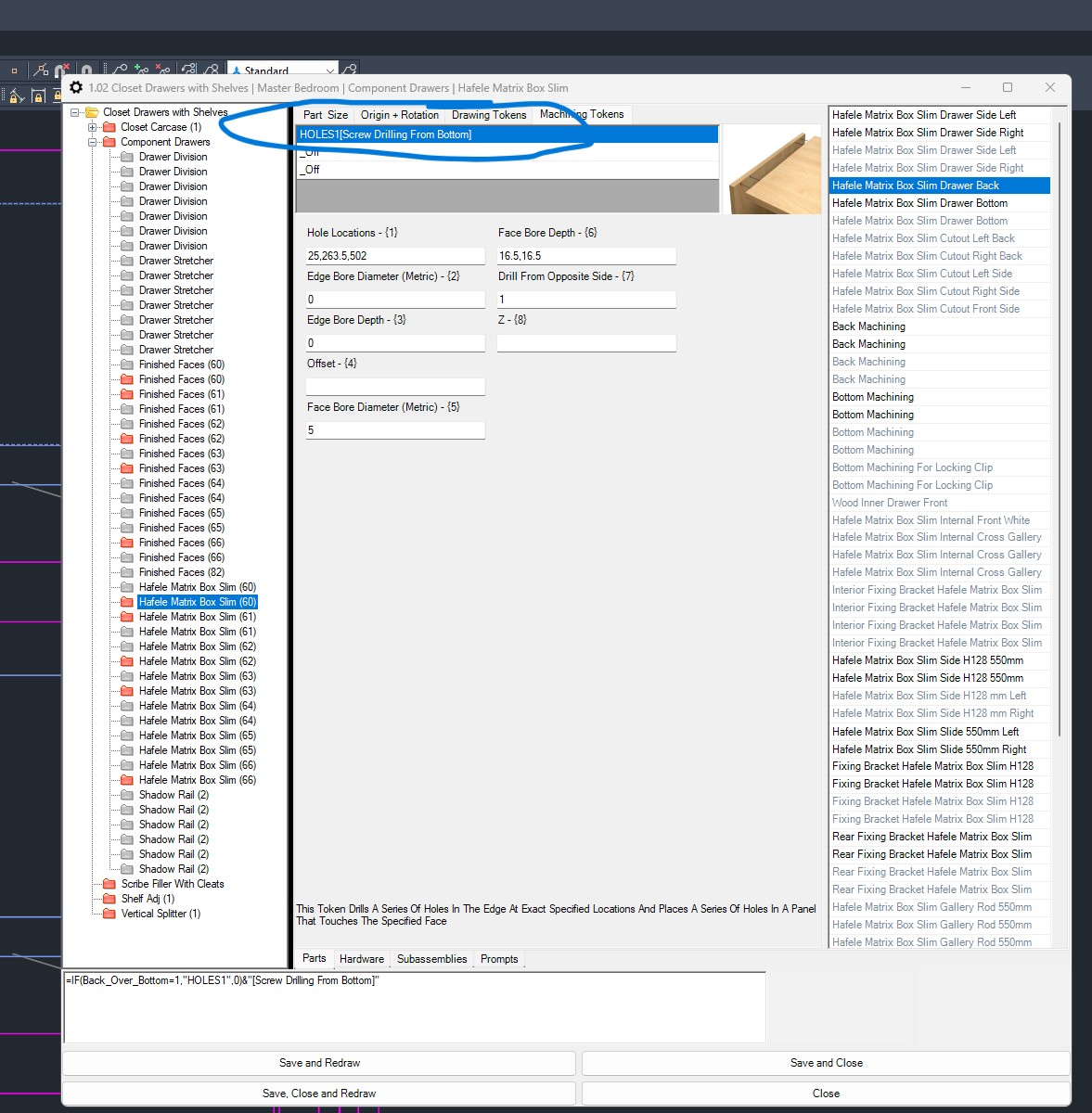
Task: Click the Save and Redraw button
Action: (319, 1063)
